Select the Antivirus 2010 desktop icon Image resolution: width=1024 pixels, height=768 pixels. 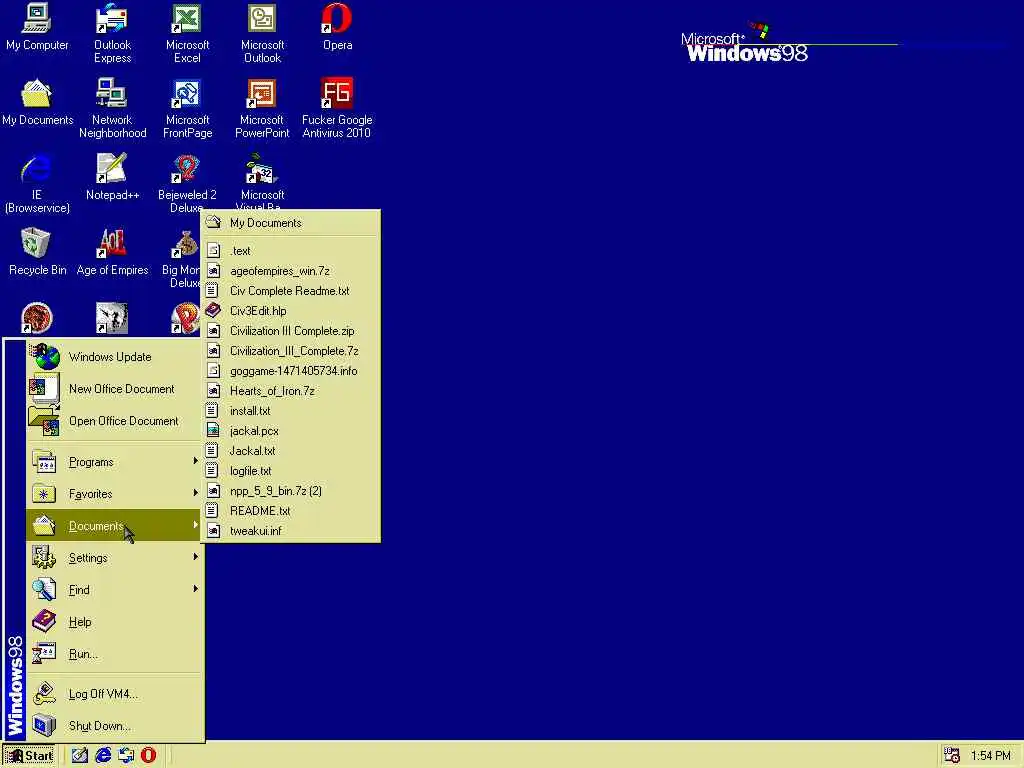pyautogui.click(x=337, y=108)
